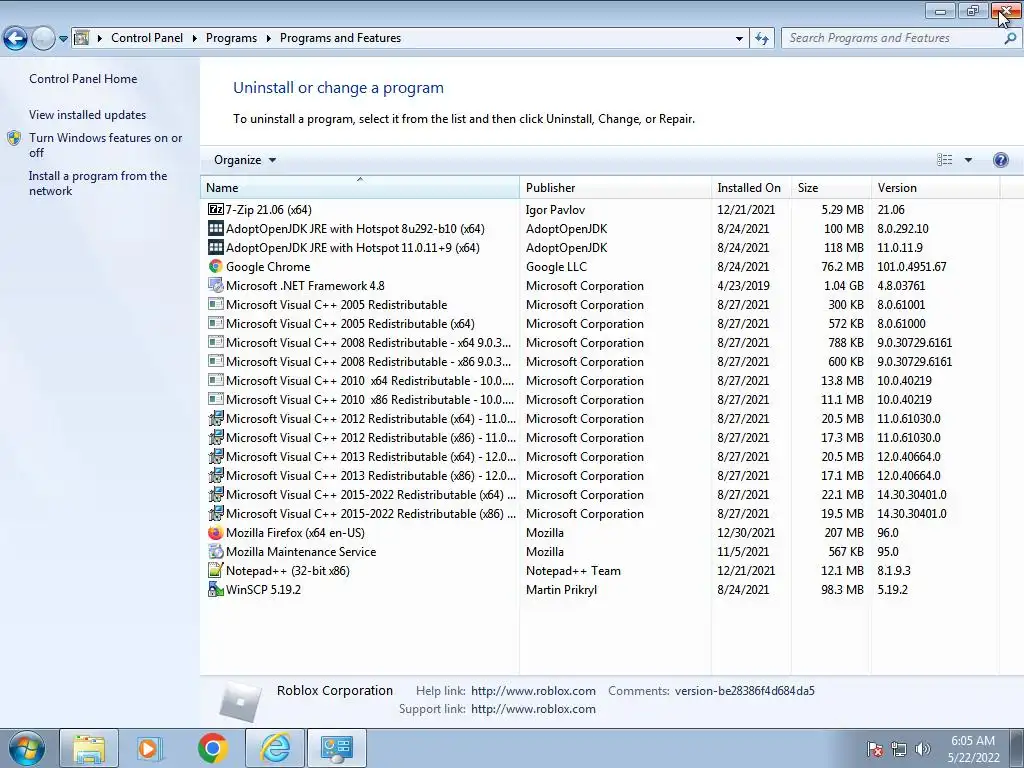Open the address bar history dropdown
Screen dimensions: 1024x768
coord(739,39)
